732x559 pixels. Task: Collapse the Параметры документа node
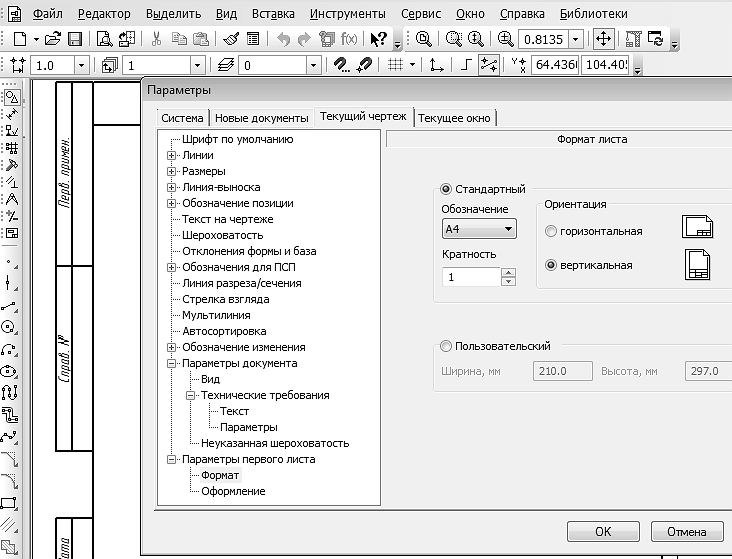pyautogui.click(x=171, y=363)
